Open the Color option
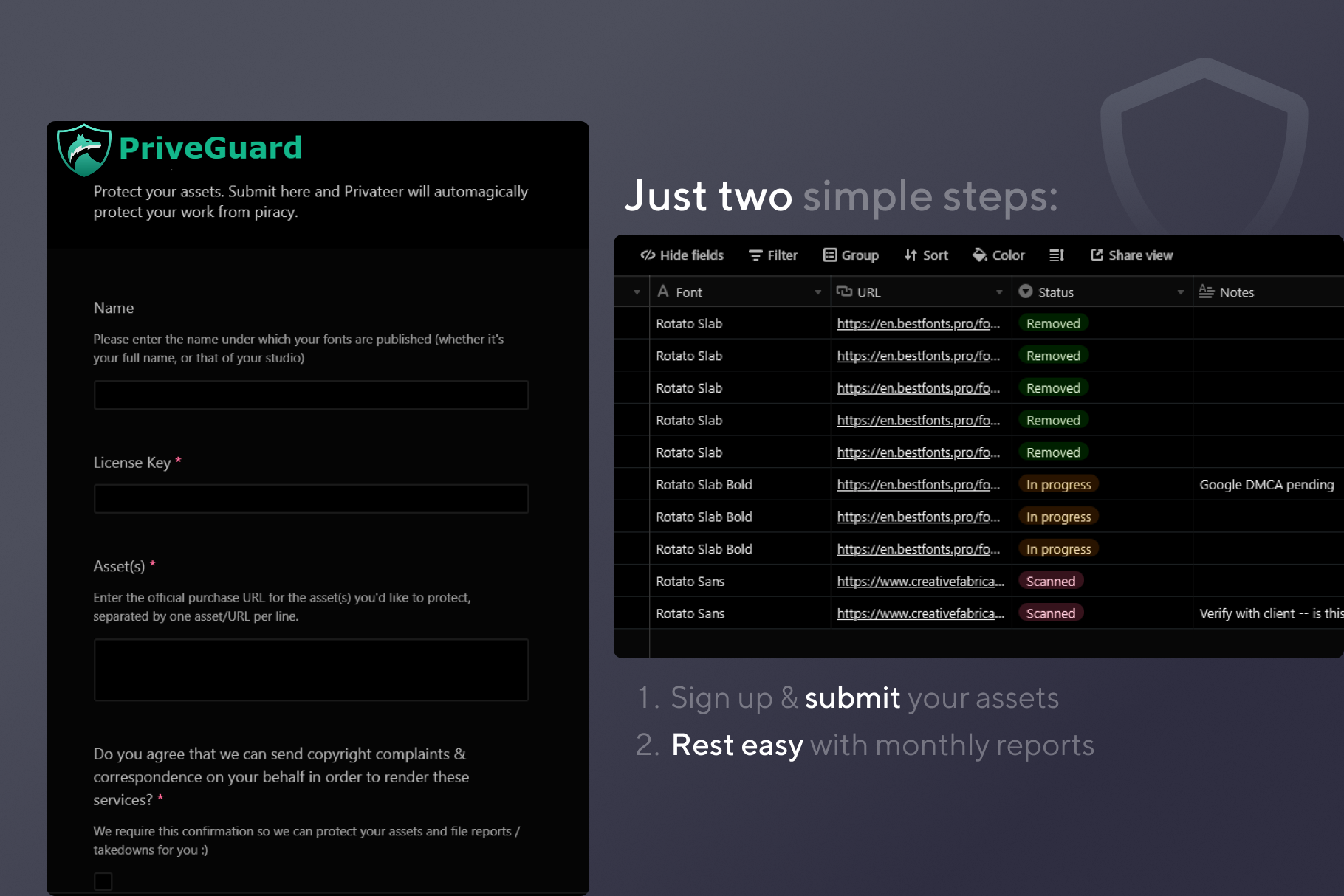The width and height of the screenshot is (1344, 896). coord(998,255)
